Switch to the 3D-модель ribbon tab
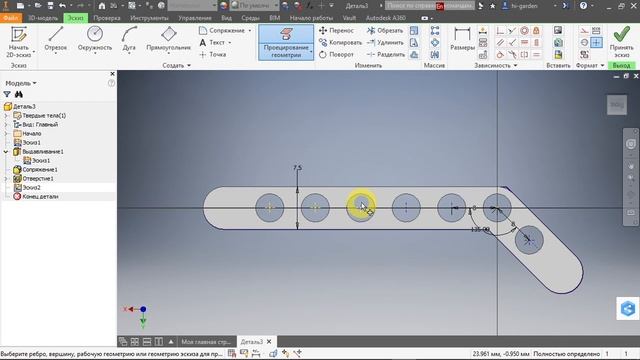Viewport: 640px width, 360px height. click(43, 18)
